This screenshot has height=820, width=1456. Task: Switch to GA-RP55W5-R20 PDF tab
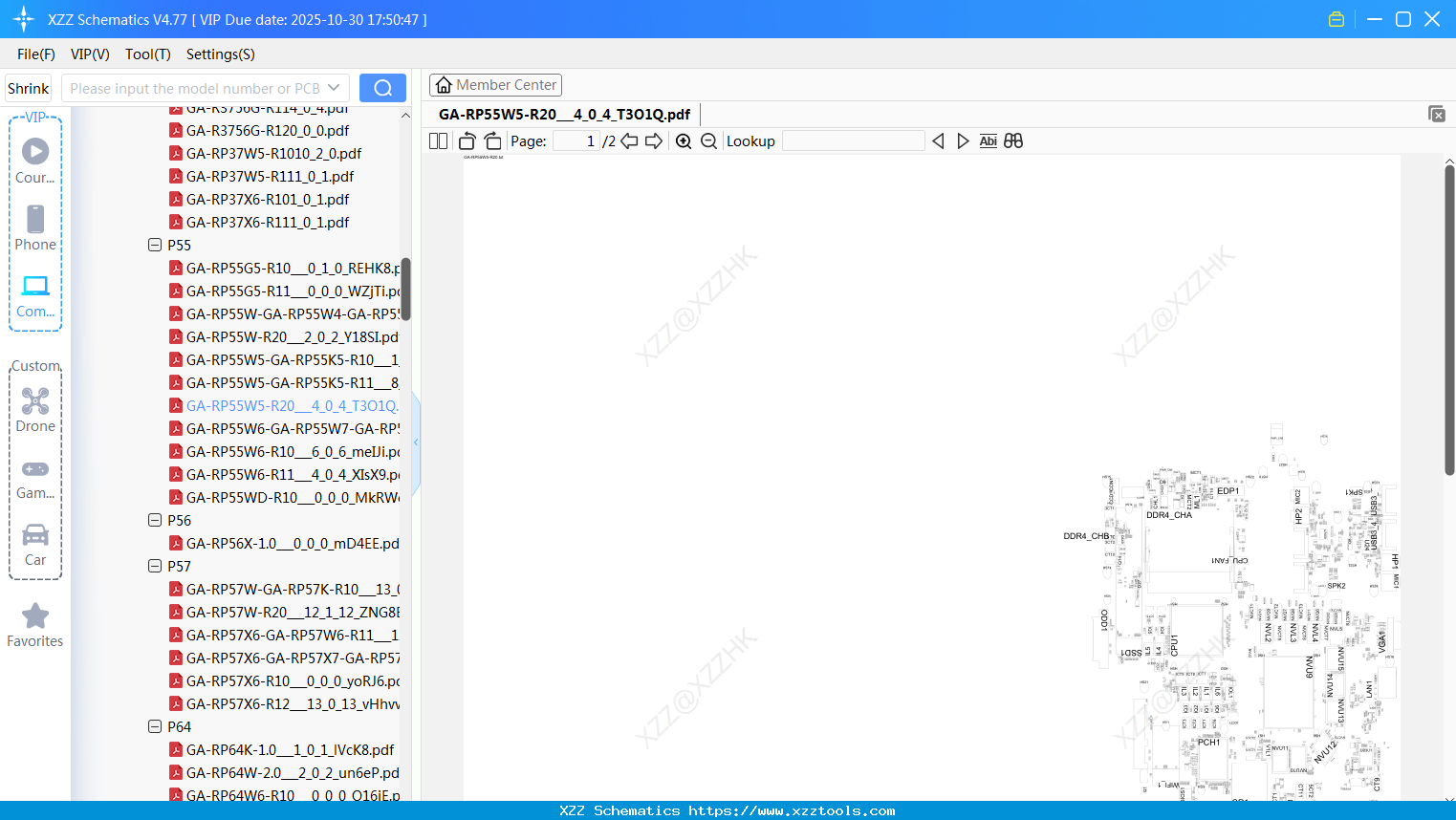(x=564, y=114)
